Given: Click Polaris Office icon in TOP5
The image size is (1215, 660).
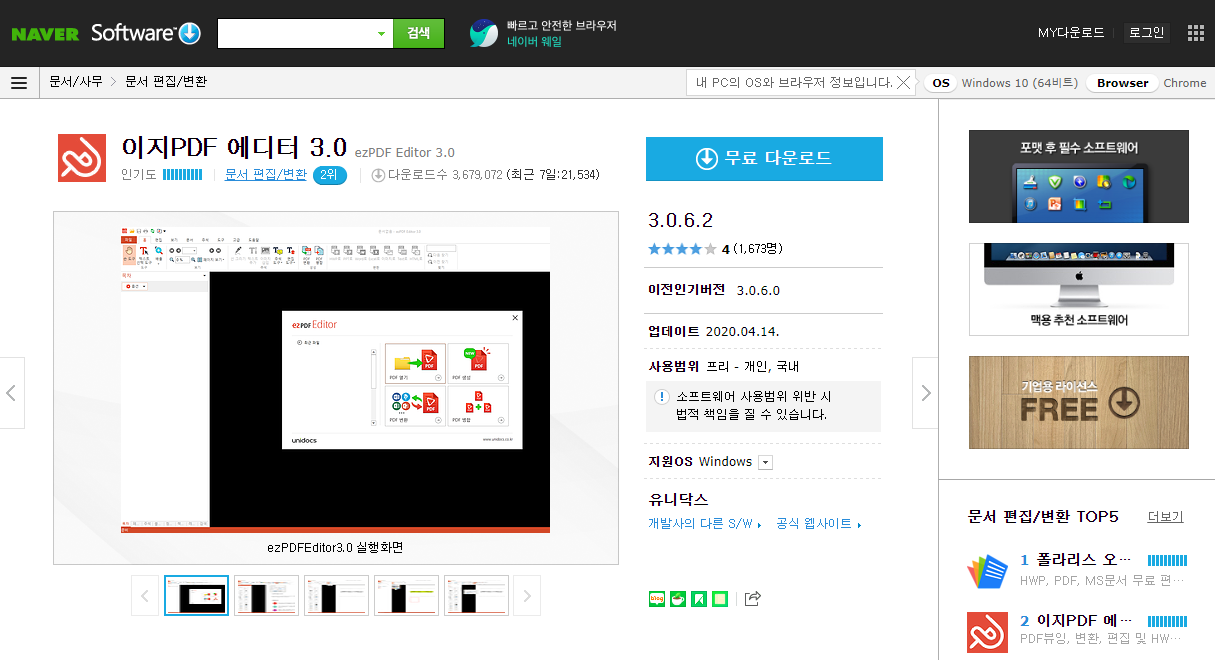Looking at the screenshot, I should click(988, 570).
